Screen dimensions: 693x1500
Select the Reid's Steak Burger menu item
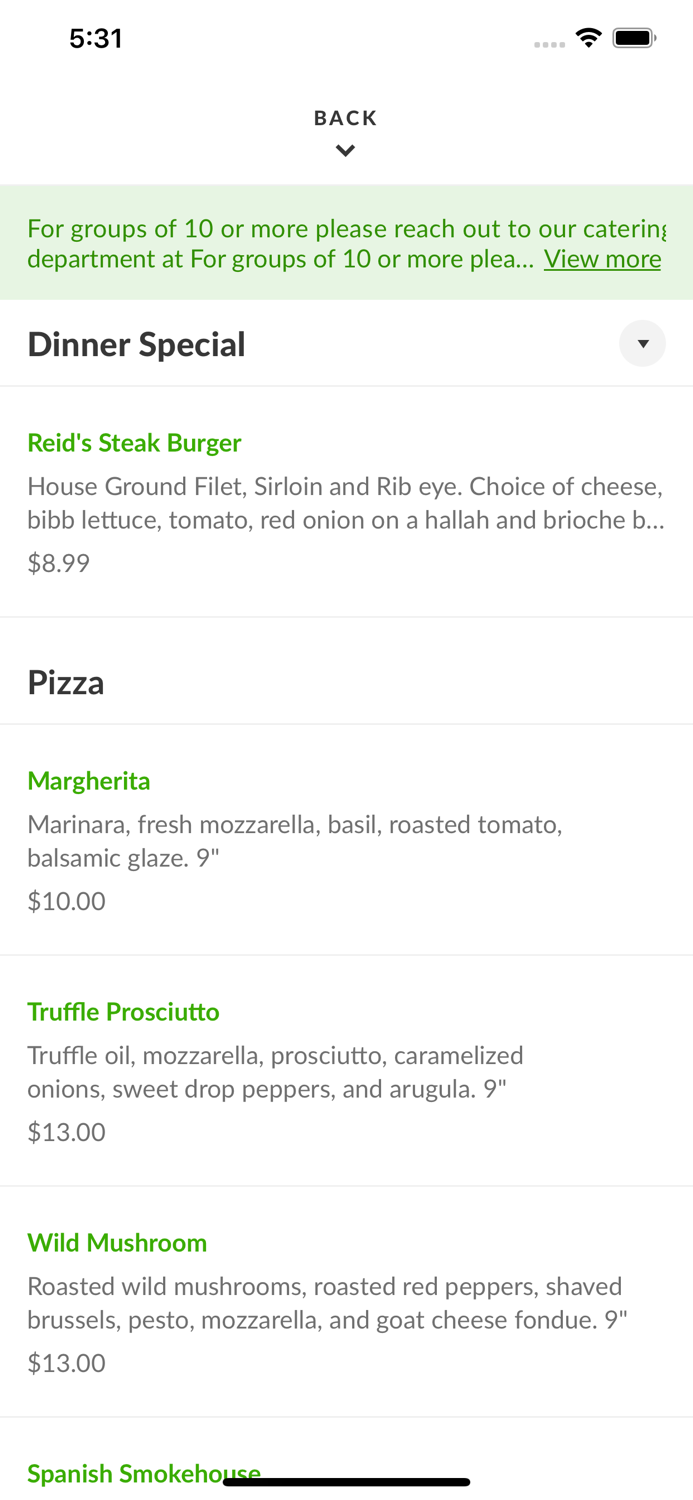coord(134,443)
